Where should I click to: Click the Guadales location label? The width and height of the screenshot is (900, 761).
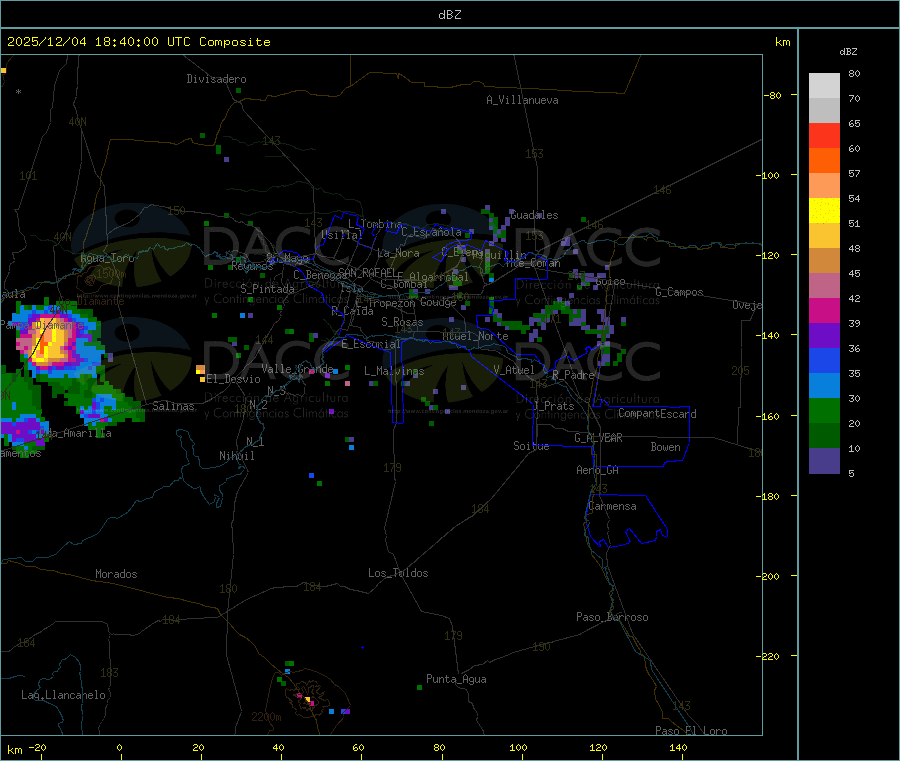click(534, 215)
